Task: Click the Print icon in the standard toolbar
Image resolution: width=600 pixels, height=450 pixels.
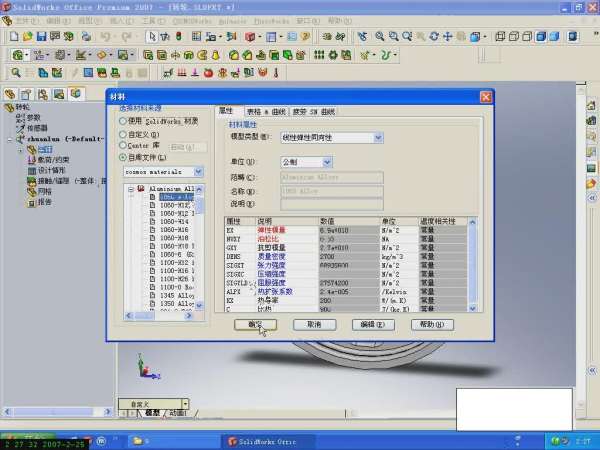Action: click(86, 36)
